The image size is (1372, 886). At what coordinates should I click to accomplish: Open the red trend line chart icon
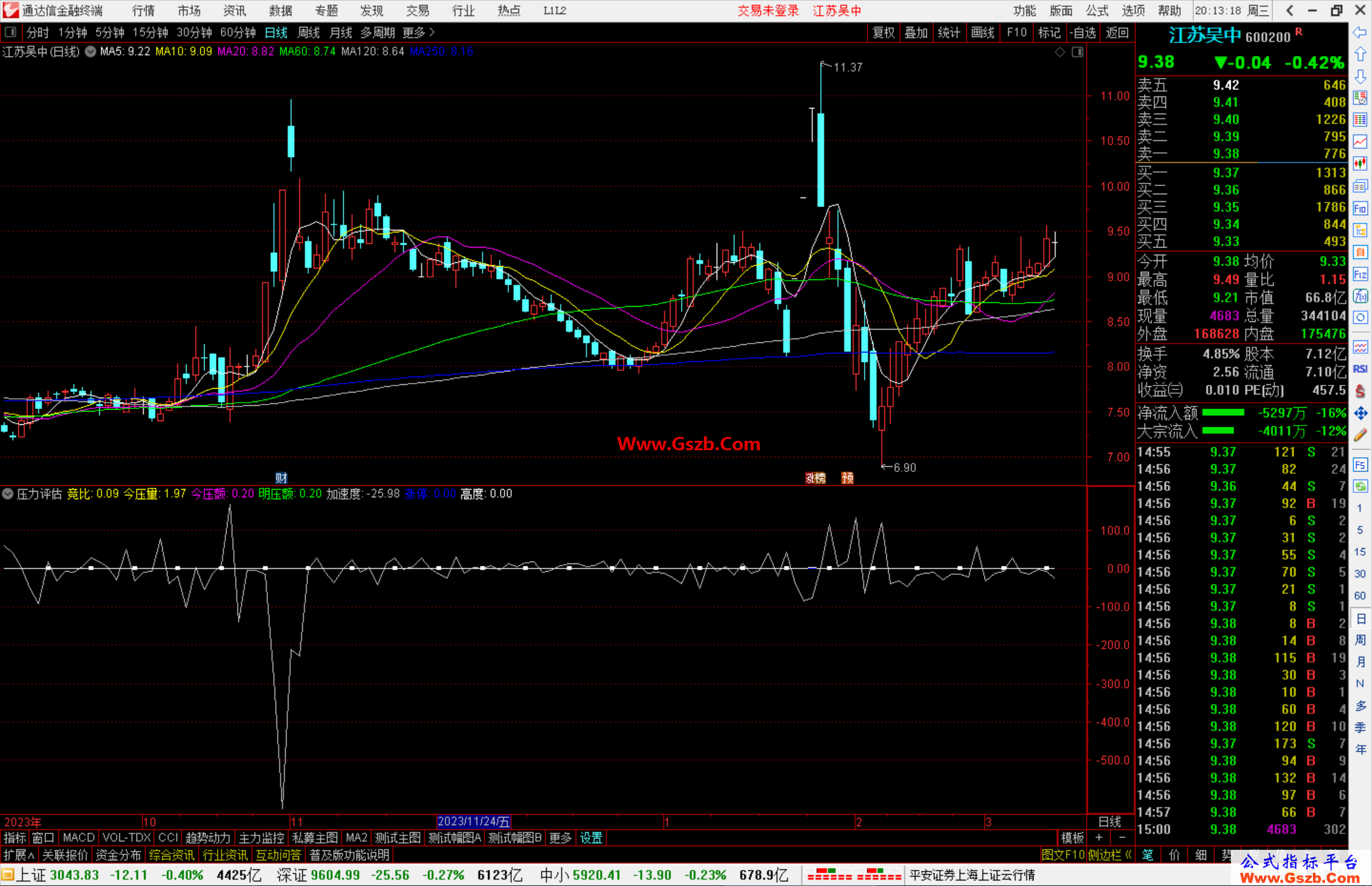pyautogui.click(x=1360, y=142)
